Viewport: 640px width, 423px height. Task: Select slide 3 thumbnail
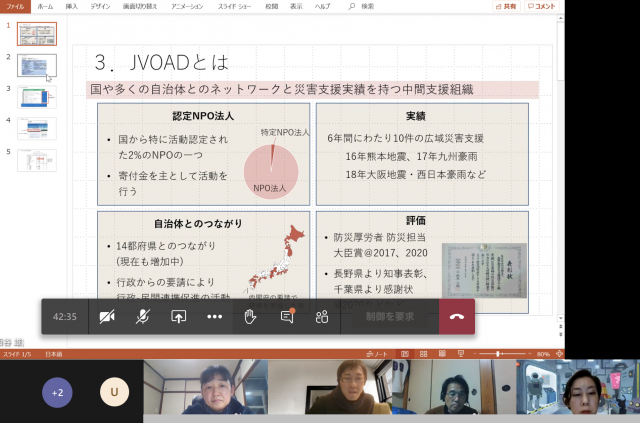37,97
